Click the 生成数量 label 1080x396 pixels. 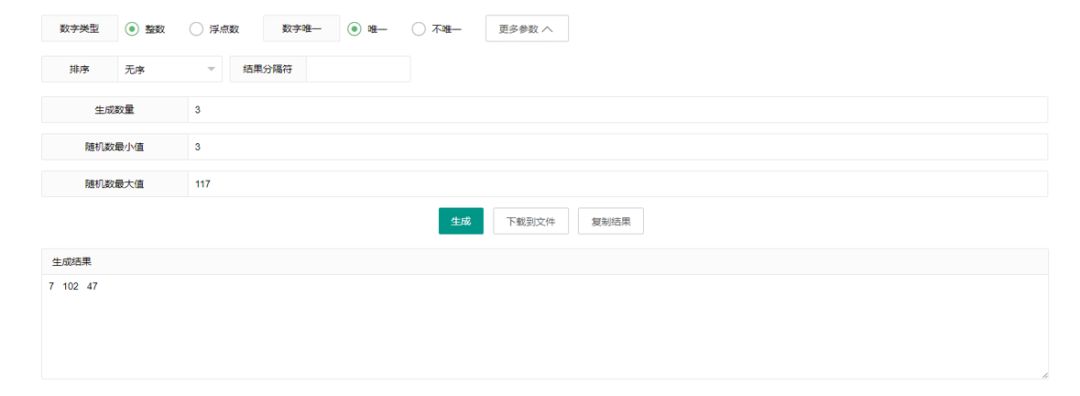(114, 110)
